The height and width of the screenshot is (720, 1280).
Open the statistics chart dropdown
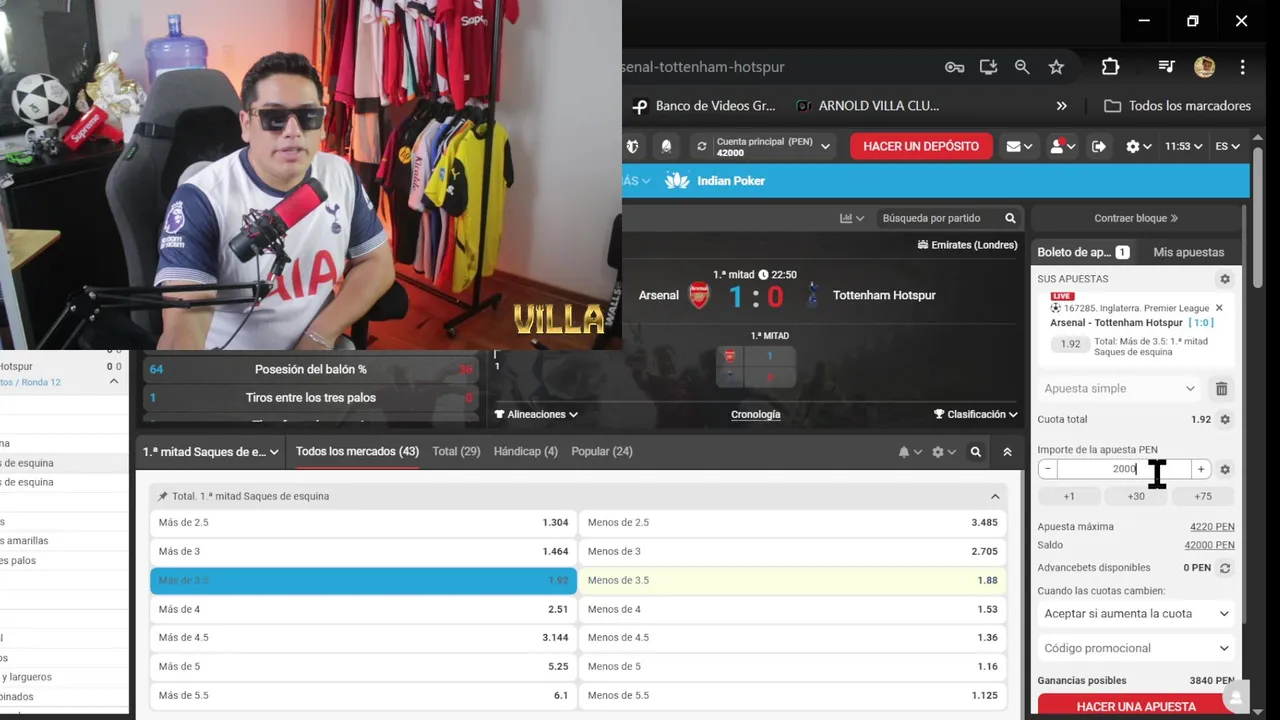tap(852, 218)
